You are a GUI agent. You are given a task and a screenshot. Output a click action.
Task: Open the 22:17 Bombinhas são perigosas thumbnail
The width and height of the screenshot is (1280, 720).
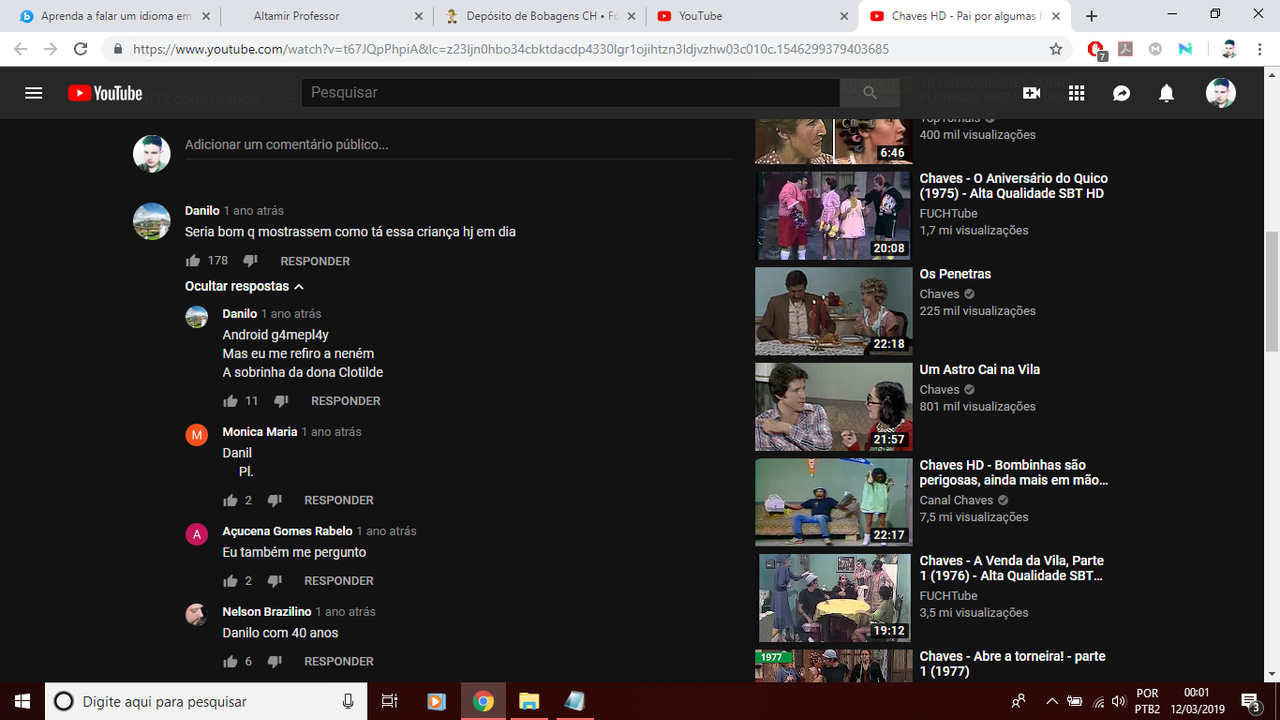(834, 502)
